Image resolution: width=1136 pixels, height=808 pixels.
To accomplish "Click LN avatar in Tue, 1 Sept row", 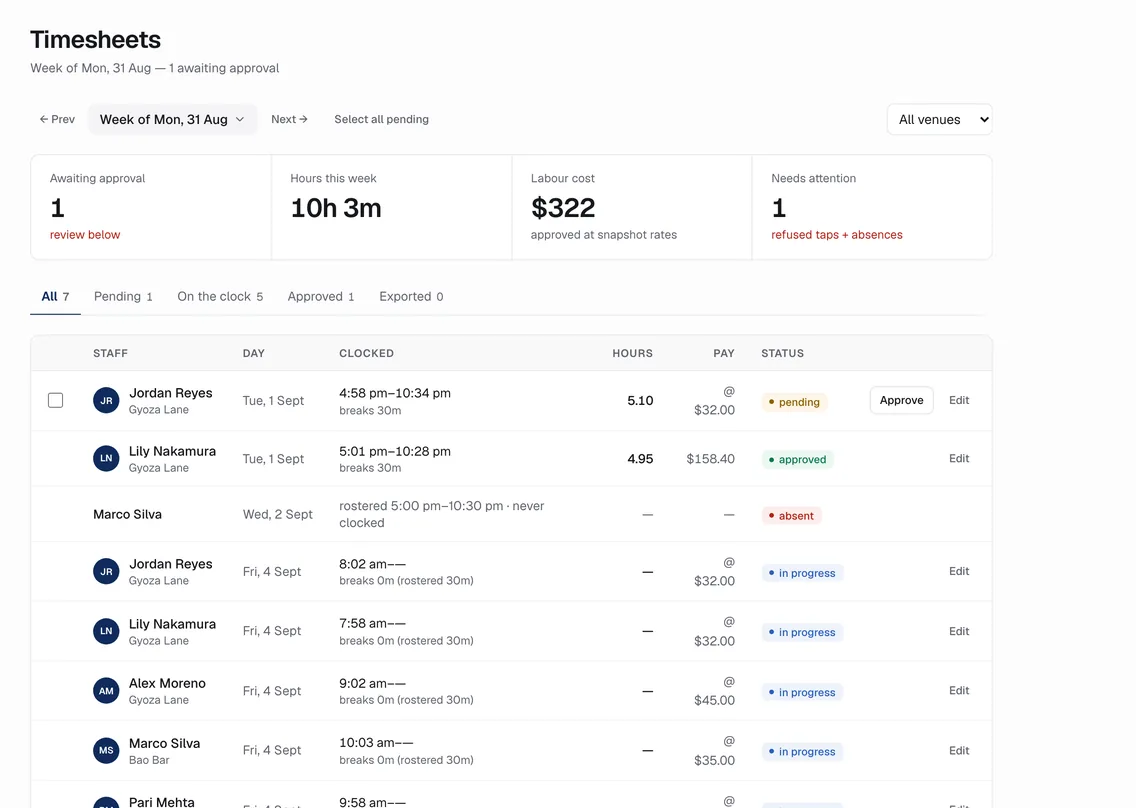I will (x=106, y=459).
